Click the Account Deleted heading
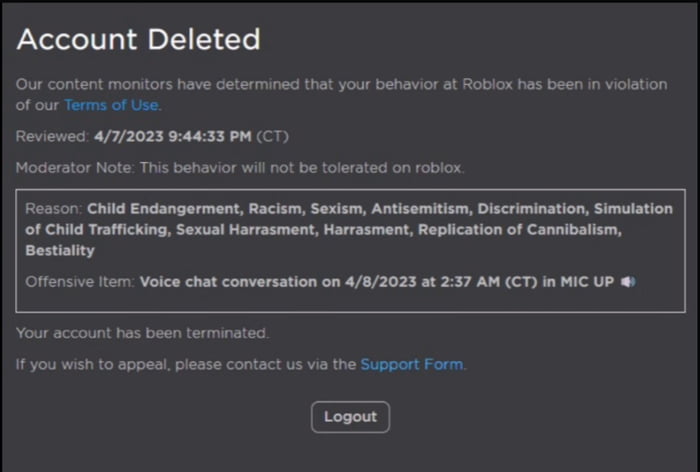Viewport: 700px width, 472px height. [x=138, y=40]
